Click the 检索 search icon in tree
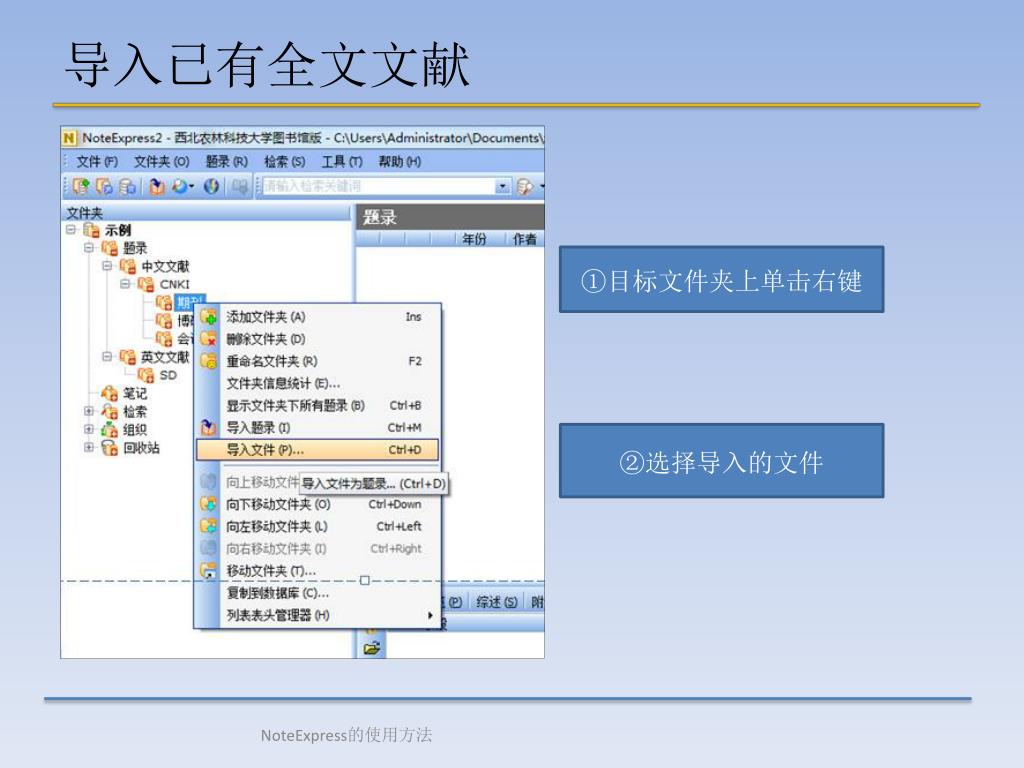The height and width of the screenshot is (768, 1024). 110,411
